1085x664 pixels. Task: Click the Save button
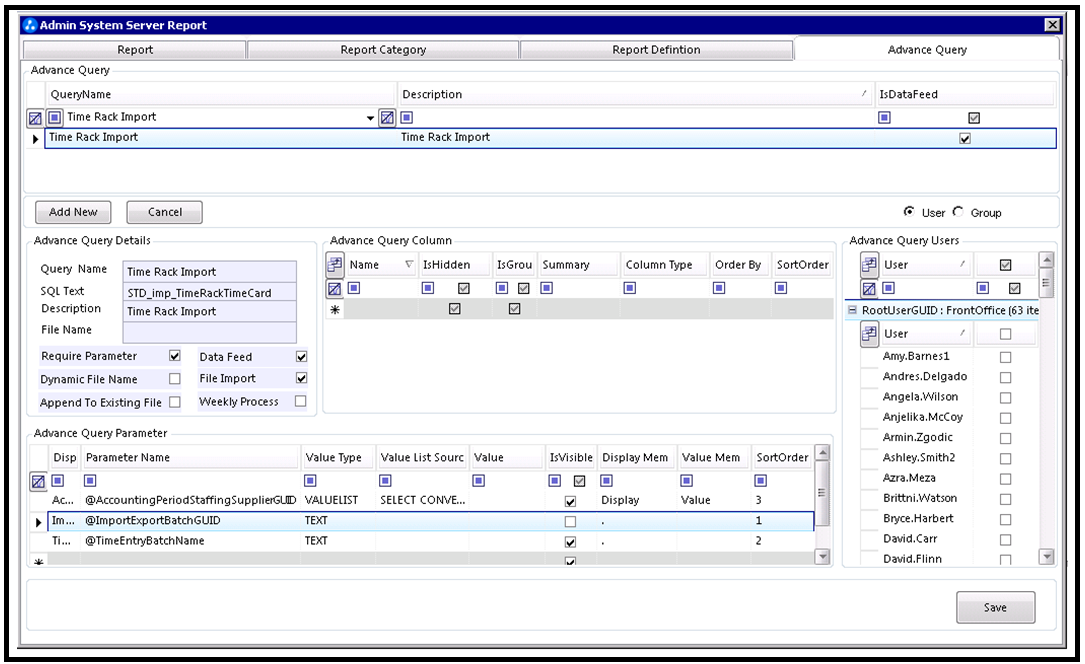point(995,607)
